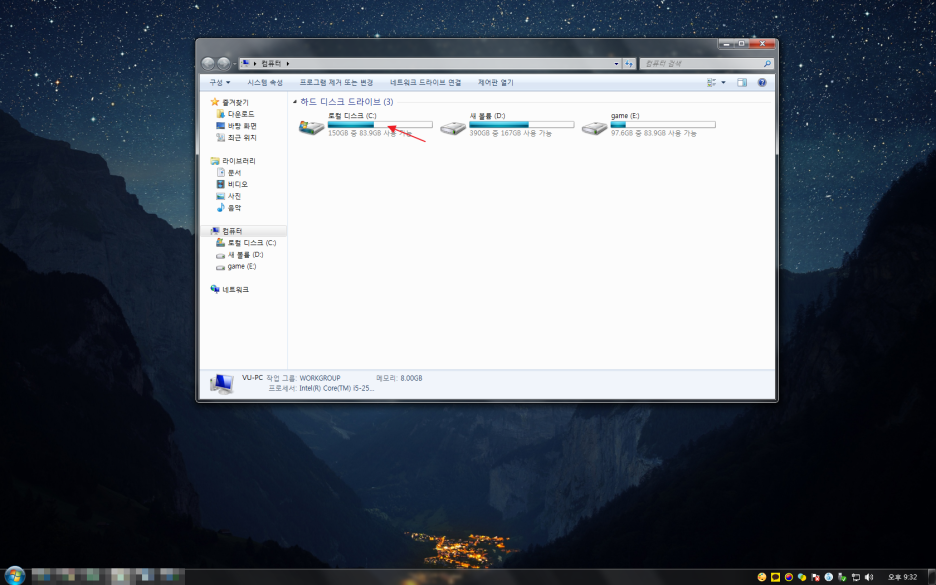
Task: Click the Help question mark icon
Action: (762, 82)
